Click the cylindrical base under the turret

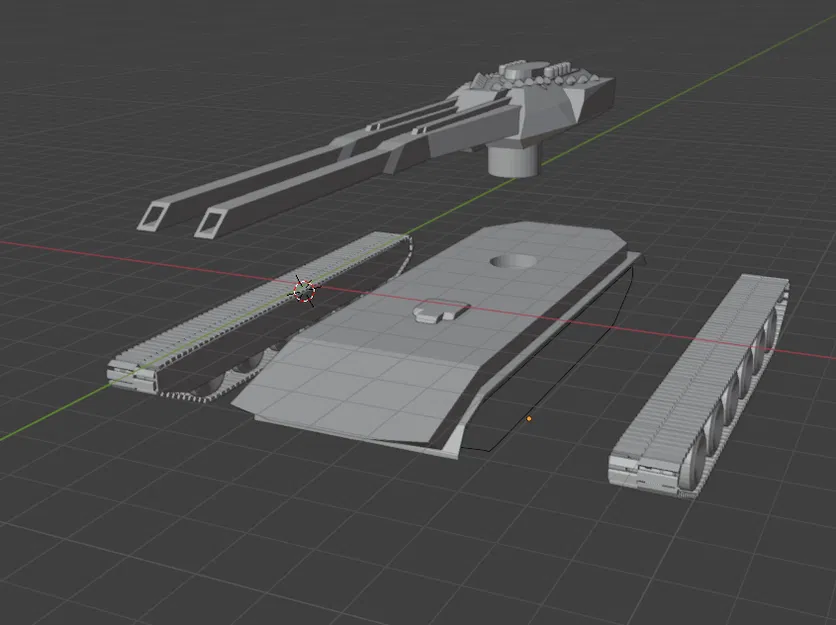pyautogui.click(x=513, y=161)
